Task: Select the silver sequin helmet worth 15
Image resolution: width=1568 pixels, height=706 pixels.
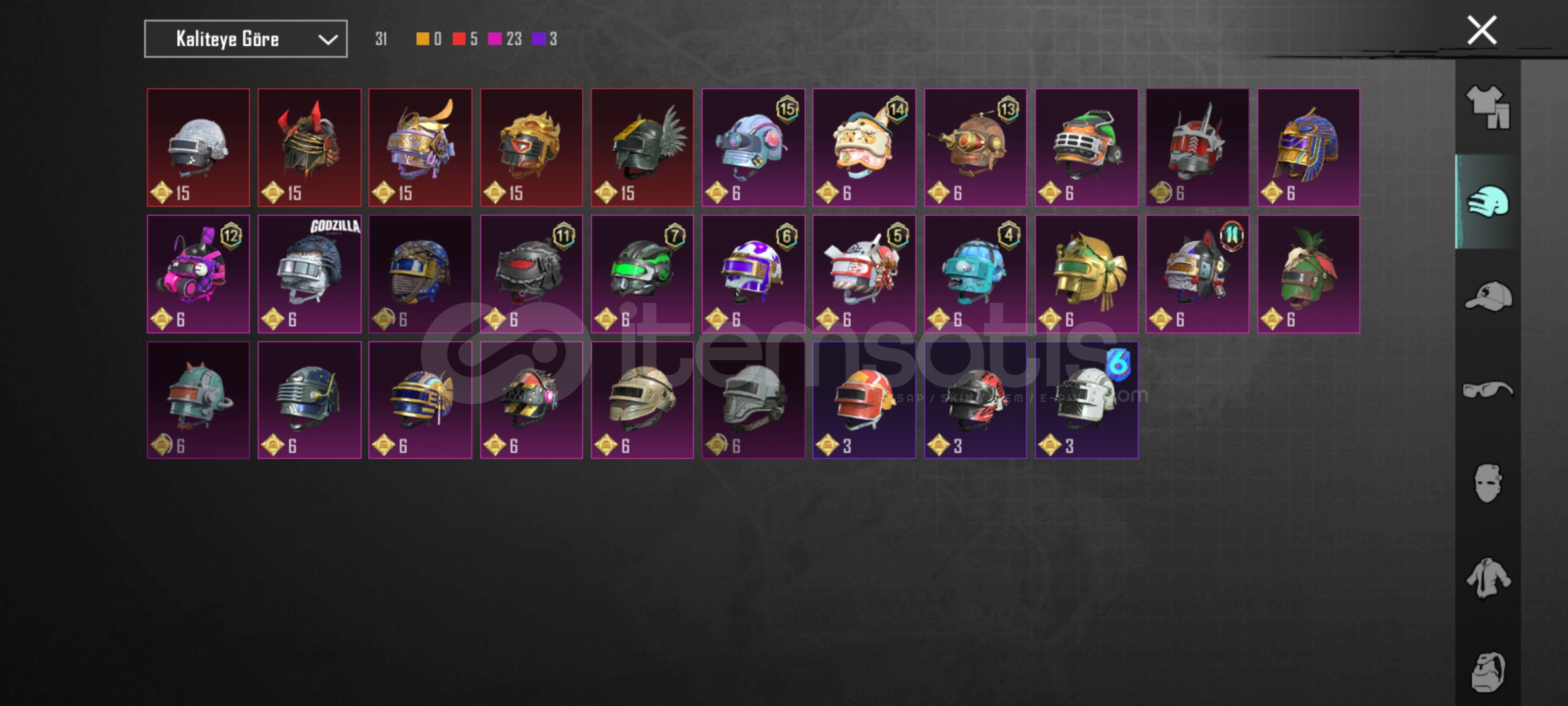Action: pyautogui.click(x=198, y=148)
